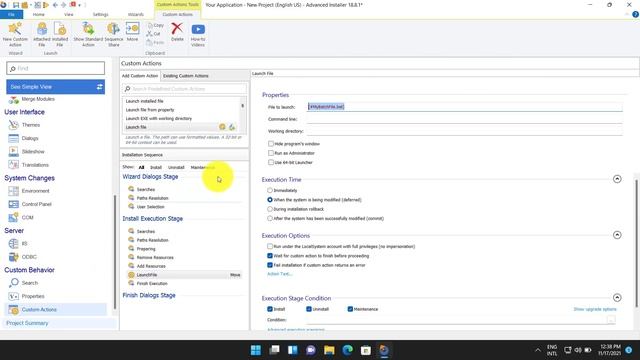Open Microsoft Edge from the taskbar
This screenshot has height=360, width=640.
(347, 350)
